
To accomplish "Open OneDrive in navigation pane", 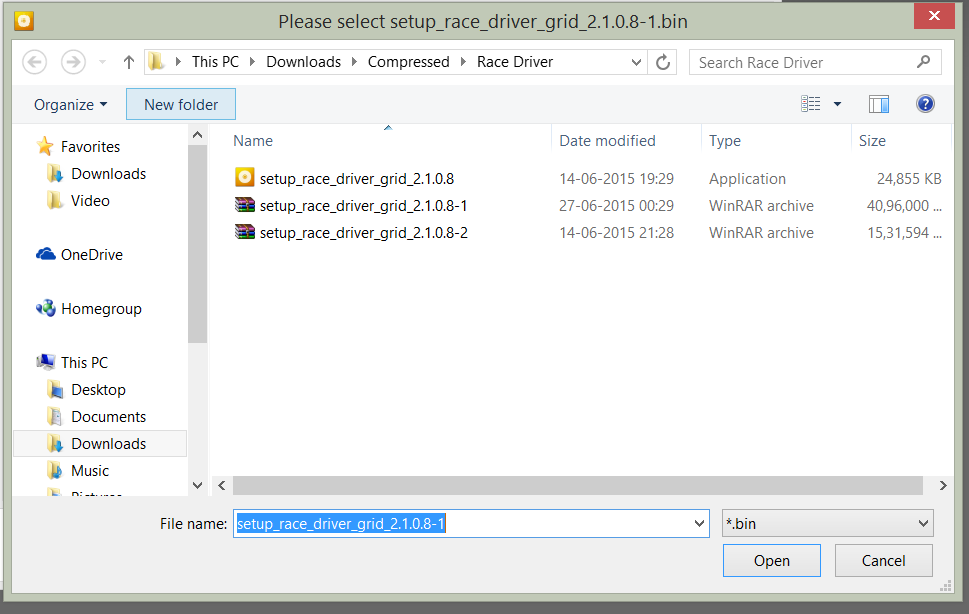I will tap(91, 254).
